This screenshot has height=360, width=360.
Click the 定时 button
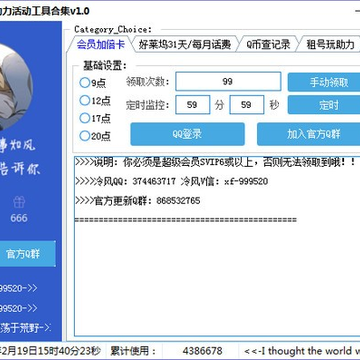[x=324, y=105]
